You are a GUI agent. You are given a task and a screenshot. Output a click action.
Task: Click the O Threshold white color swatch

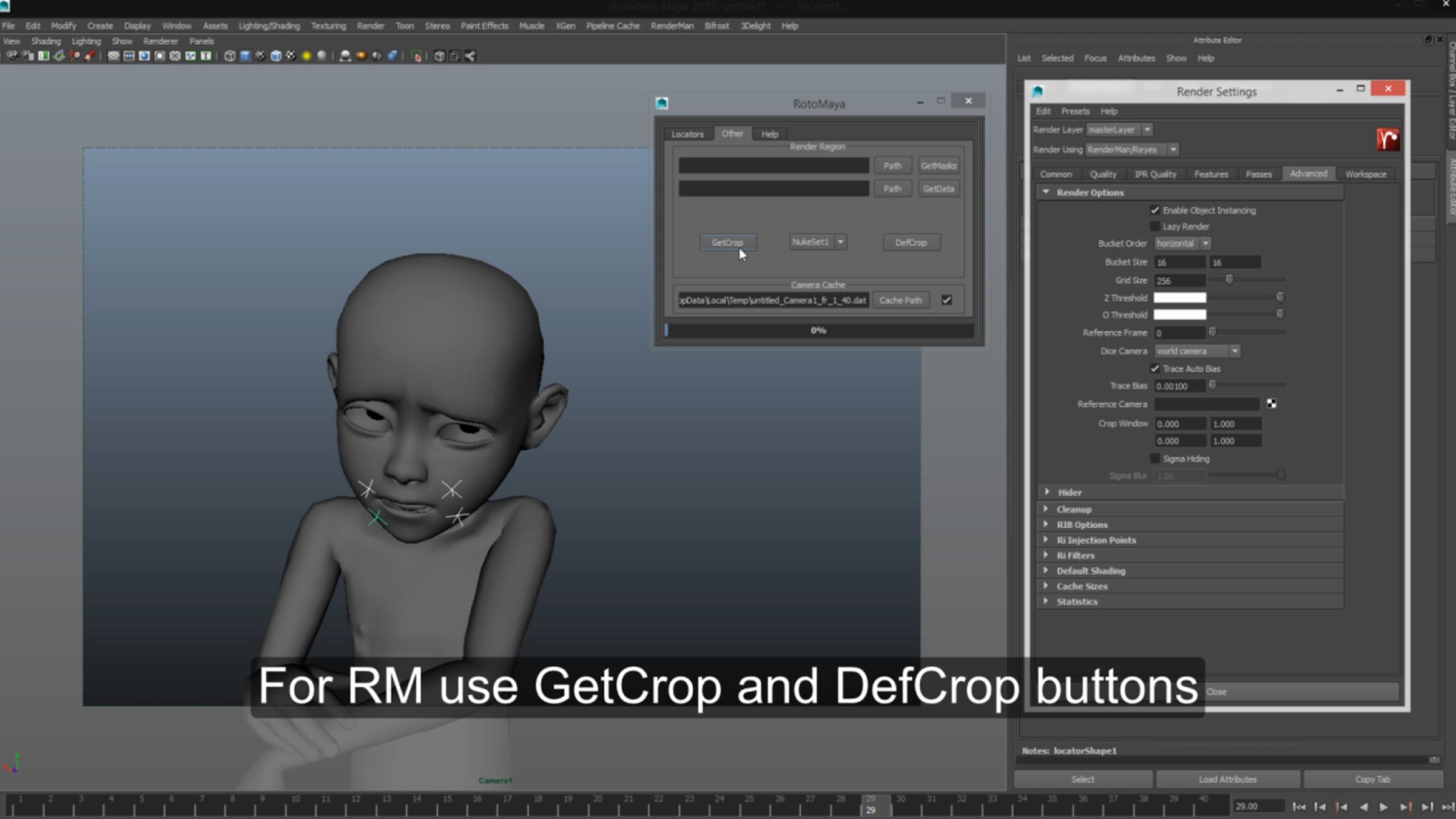pyautogui.click(x=1180, y=315)
